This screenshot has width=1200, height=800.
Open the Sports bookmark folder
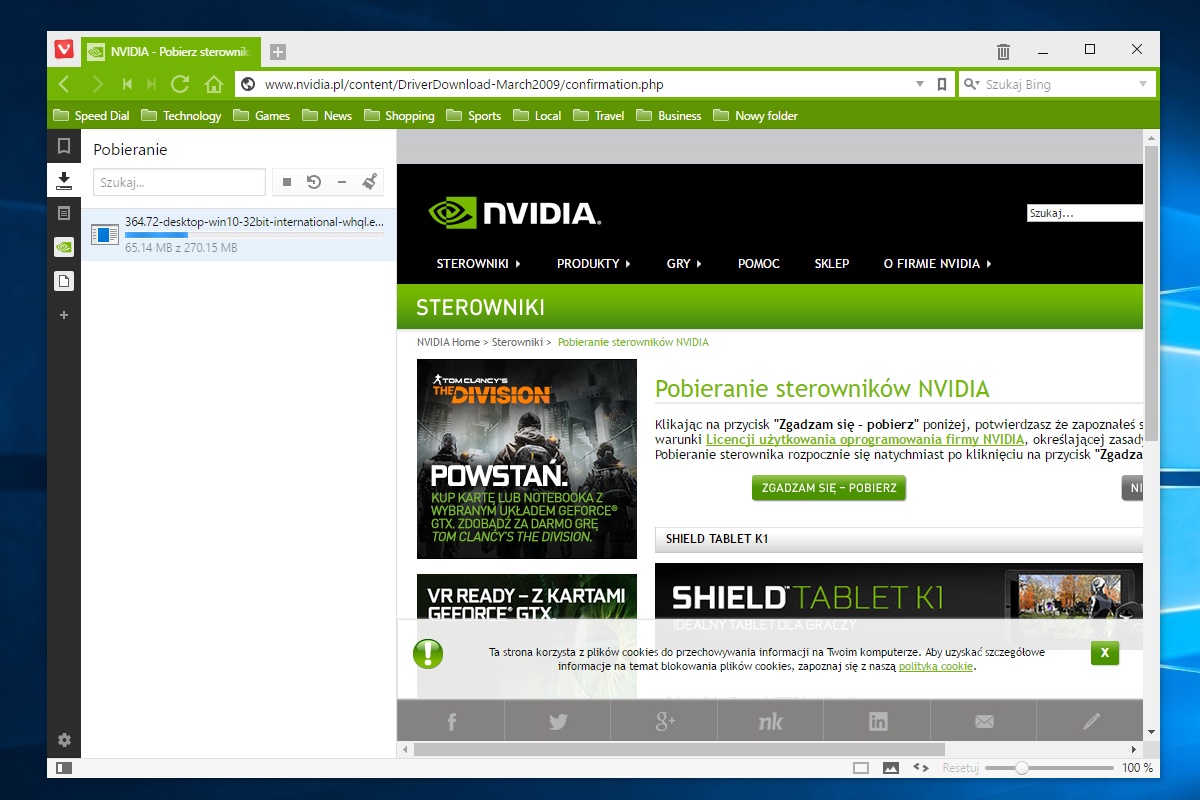[x=474, y=116]
